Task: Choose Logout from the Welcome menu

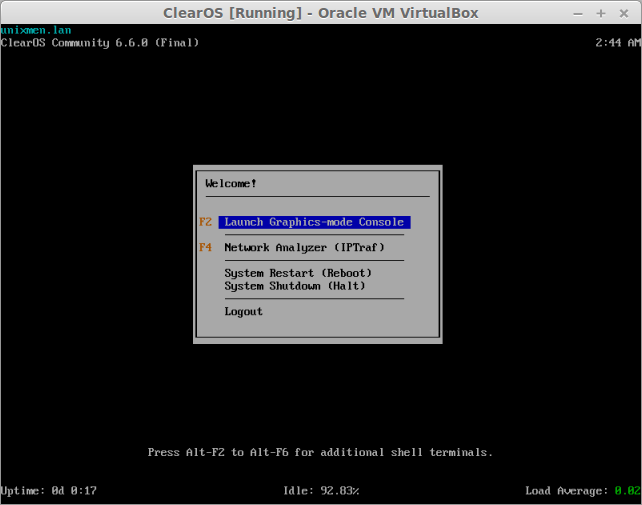Action: click(243, 311)
